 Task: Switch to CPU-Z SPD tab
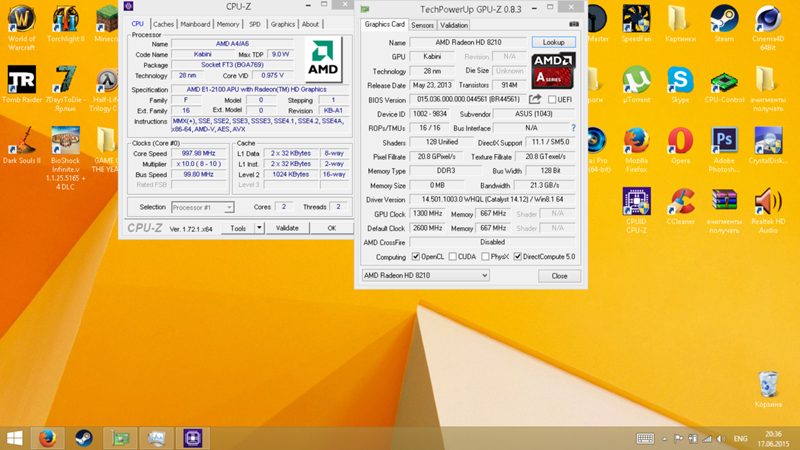255,24
